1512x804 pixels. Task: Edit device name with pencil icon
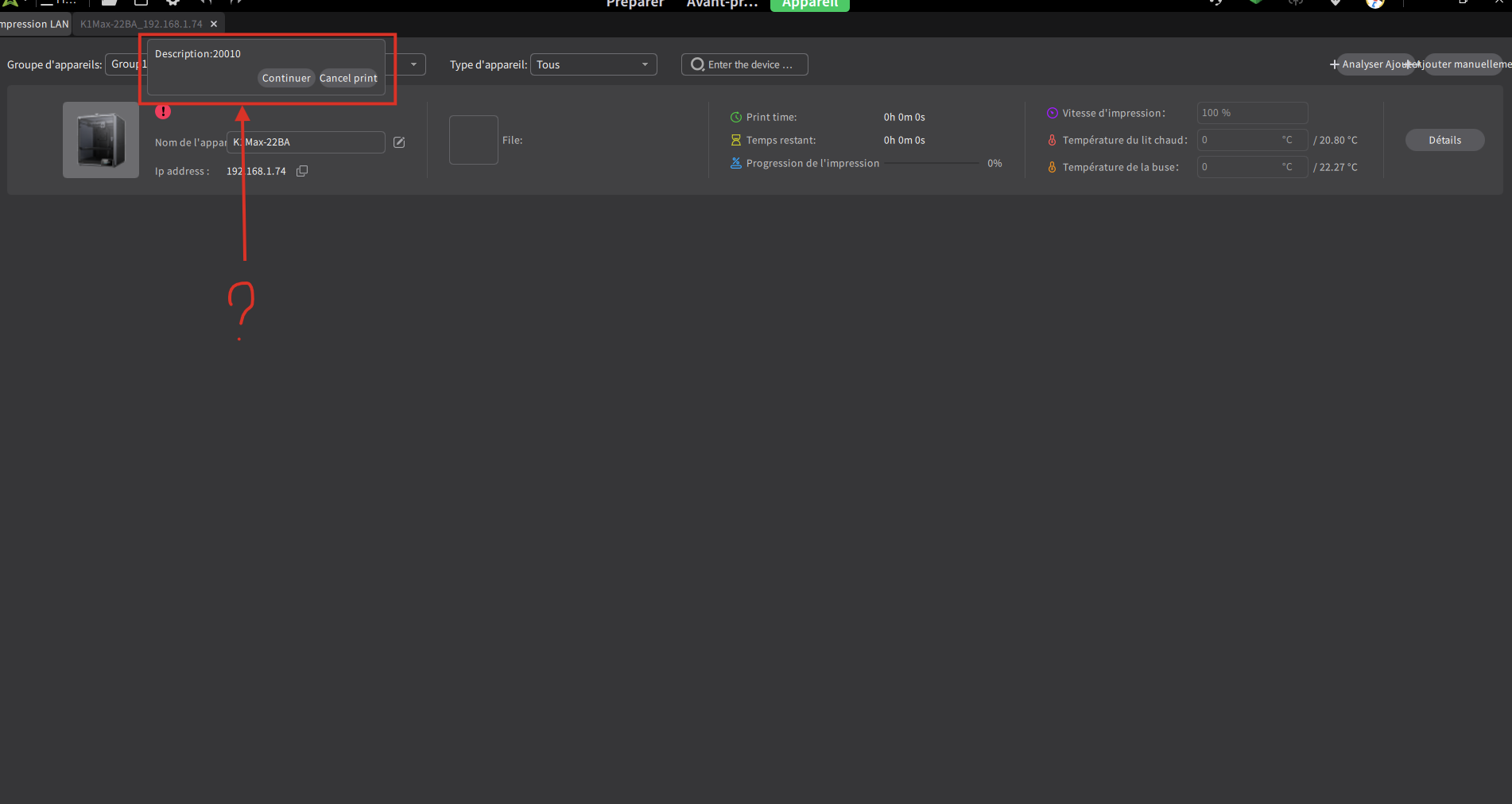point(399,142)
